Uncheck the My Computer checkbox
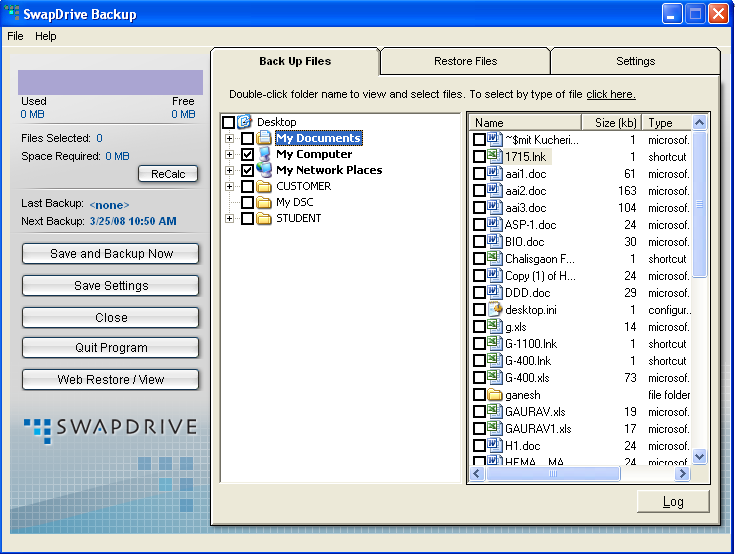Screen dimensions: 735x554 click(248, 154)
